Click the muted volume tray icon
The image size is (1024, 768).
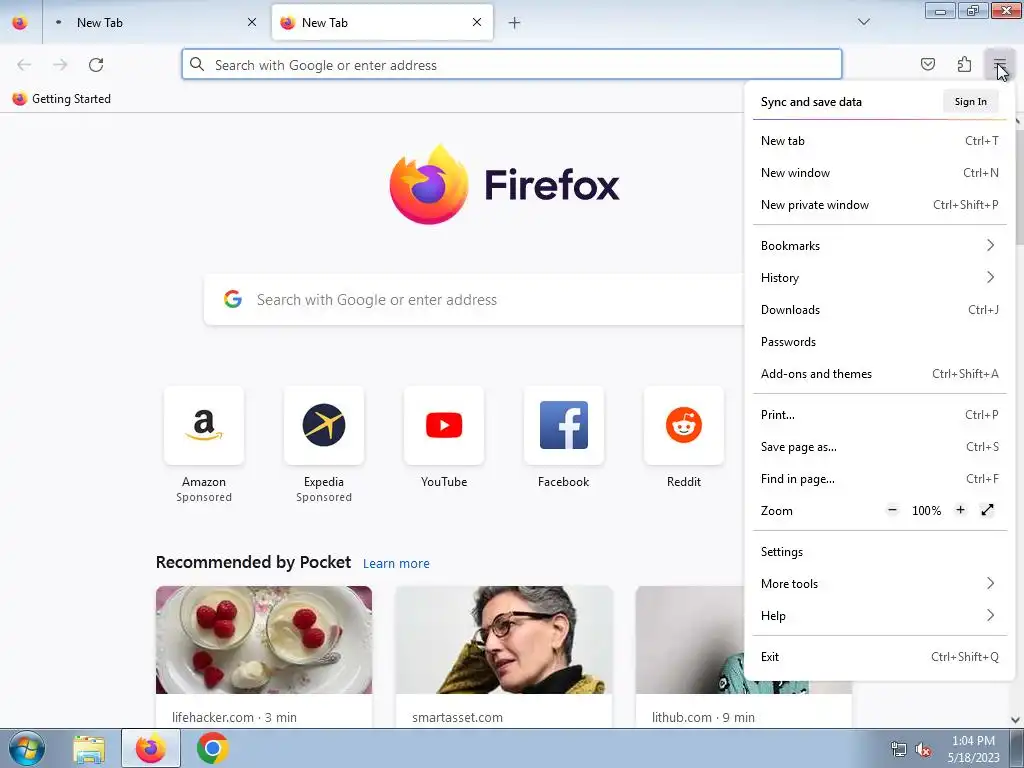click(x=923, y=749)
